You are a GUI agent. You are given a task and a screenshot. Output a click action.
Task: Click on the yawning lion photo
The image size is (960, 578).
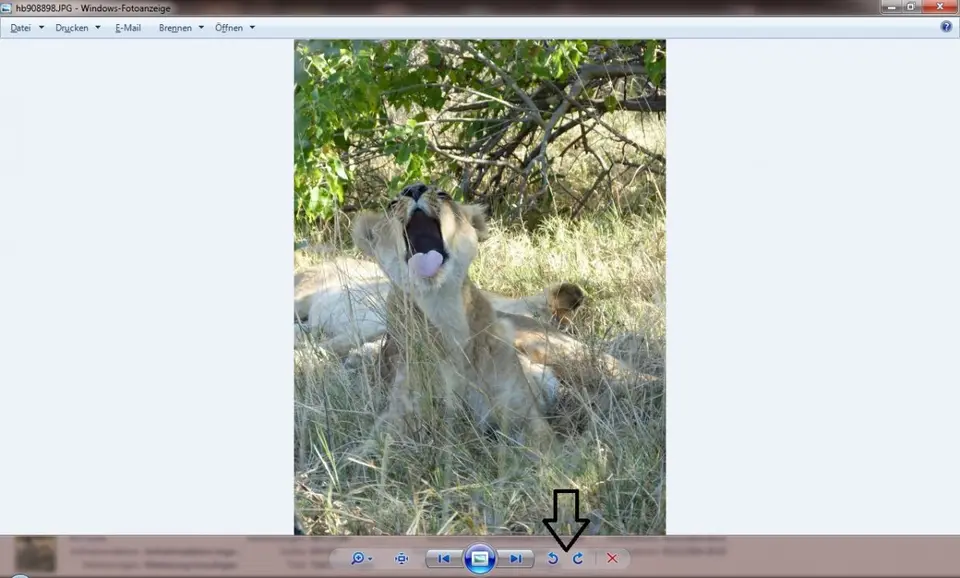pos(480,287)
